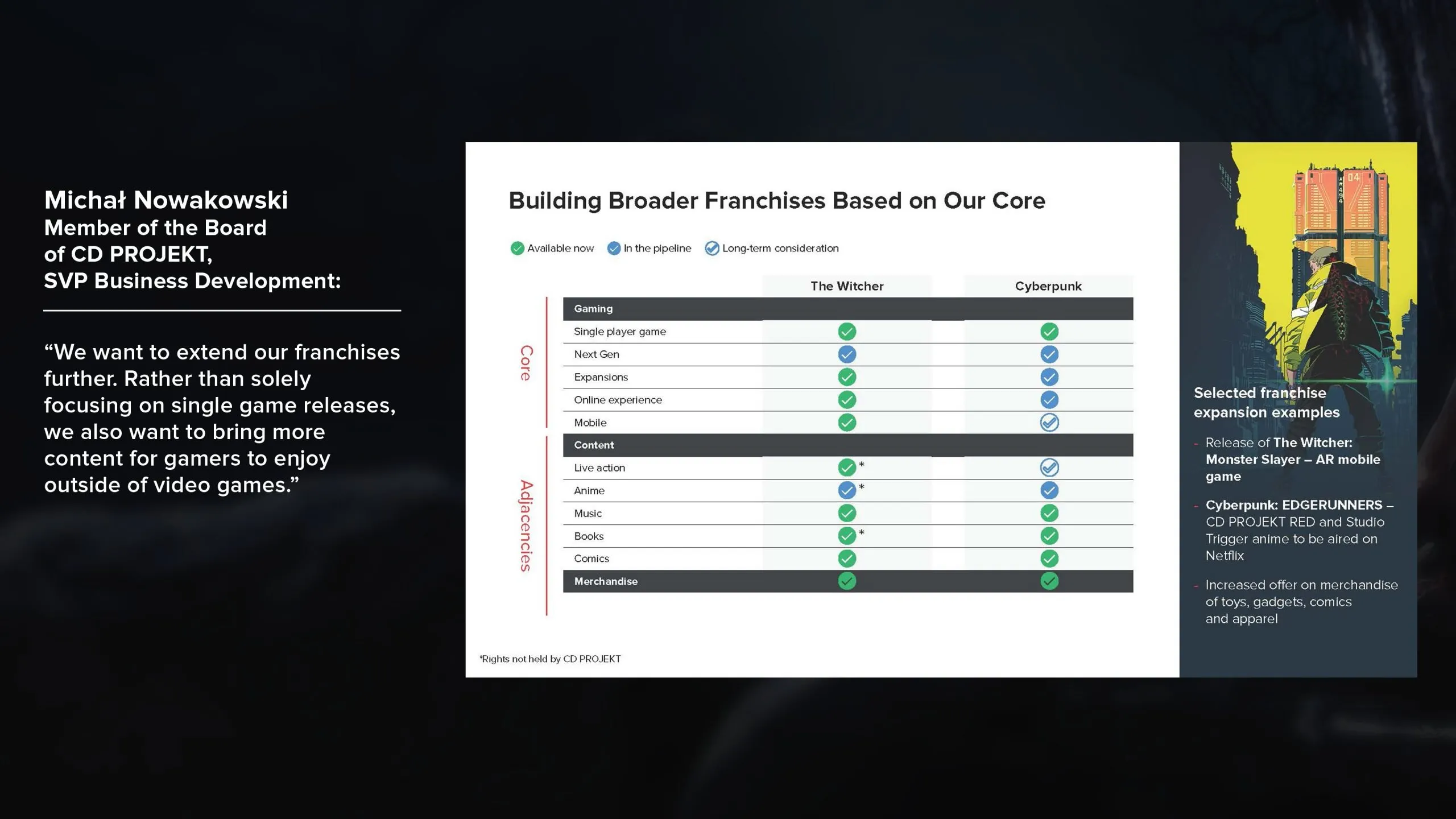Viewport: 1456px width, 819px height.
Task: Click the Gaming section header row
Action: tap(593, 309)
